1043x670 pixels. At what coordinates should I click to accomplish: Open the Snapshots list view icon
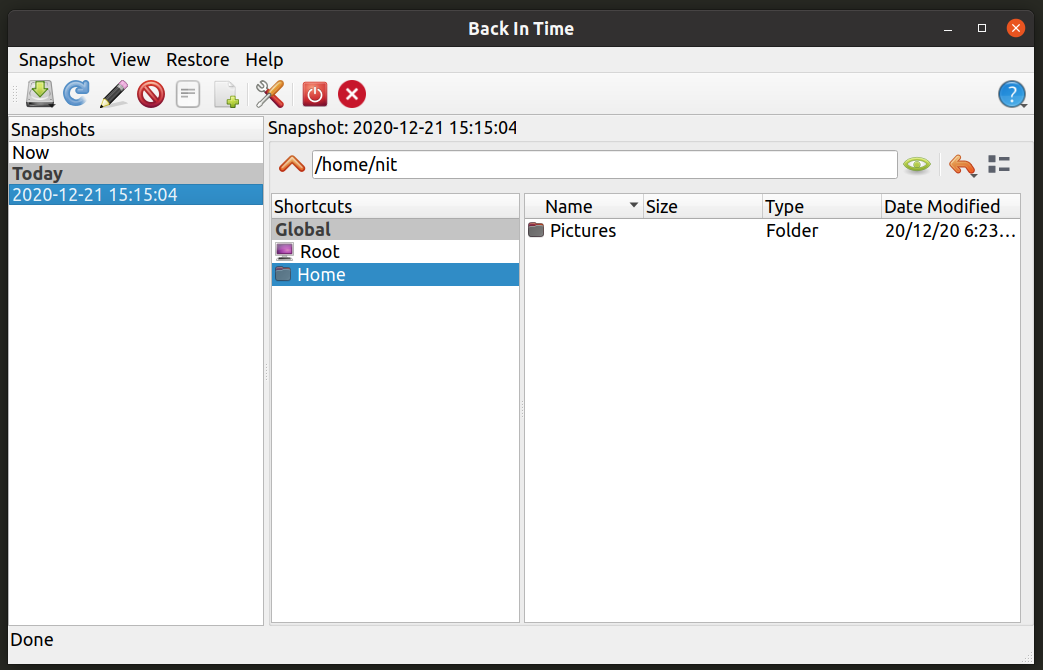coord(999,164)
